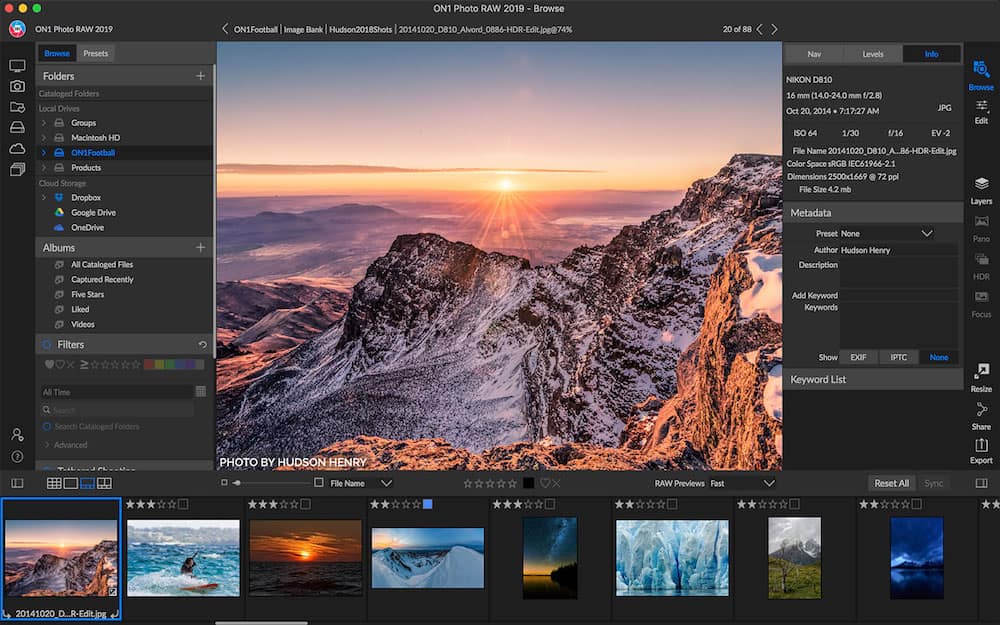Switch to the Presets tab

pyautogui.click(x=95, y=53)
